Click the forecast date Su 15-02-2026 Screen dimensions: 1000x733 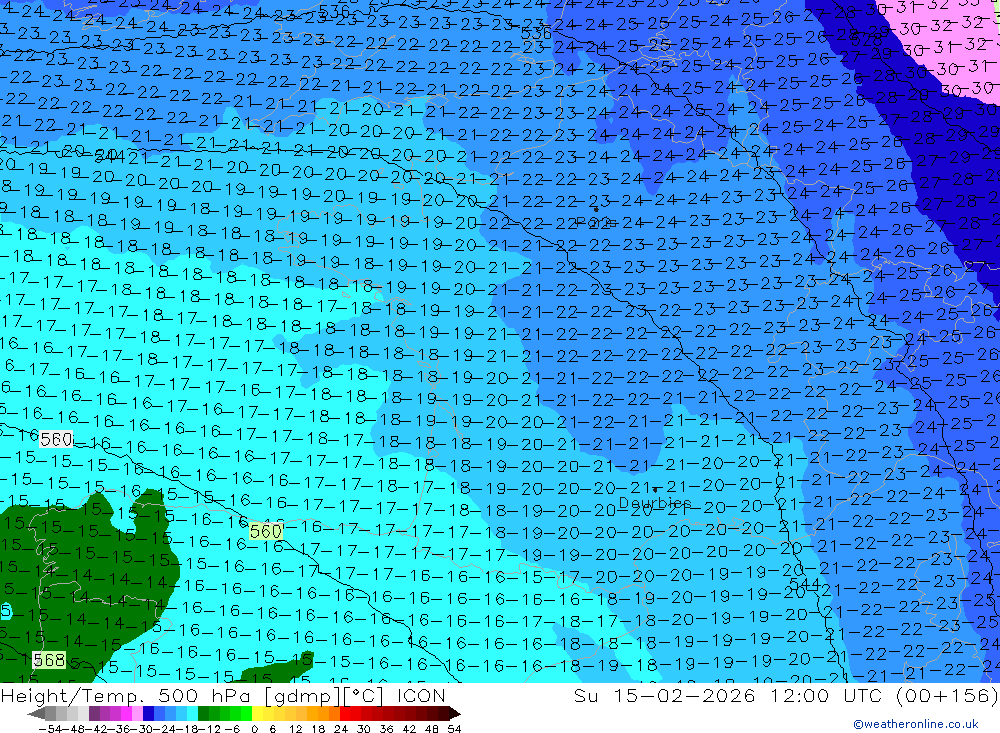[x=664, y=695]
